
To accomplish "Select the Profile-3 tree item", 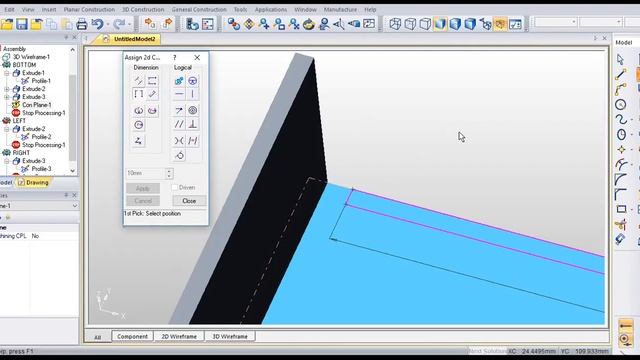I will [x=41, y=169].
